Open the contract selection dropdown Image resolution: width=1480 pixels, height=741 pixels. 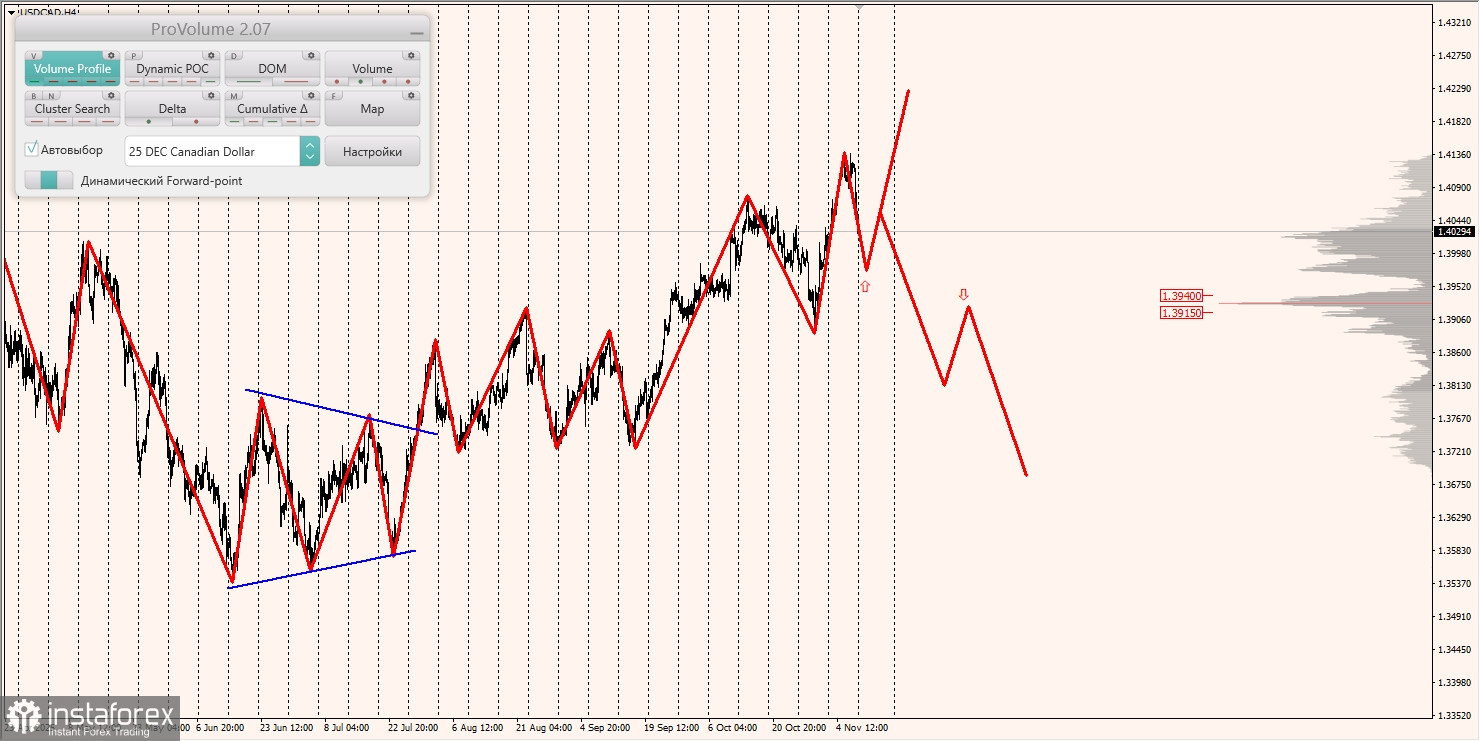coord(310,150)
